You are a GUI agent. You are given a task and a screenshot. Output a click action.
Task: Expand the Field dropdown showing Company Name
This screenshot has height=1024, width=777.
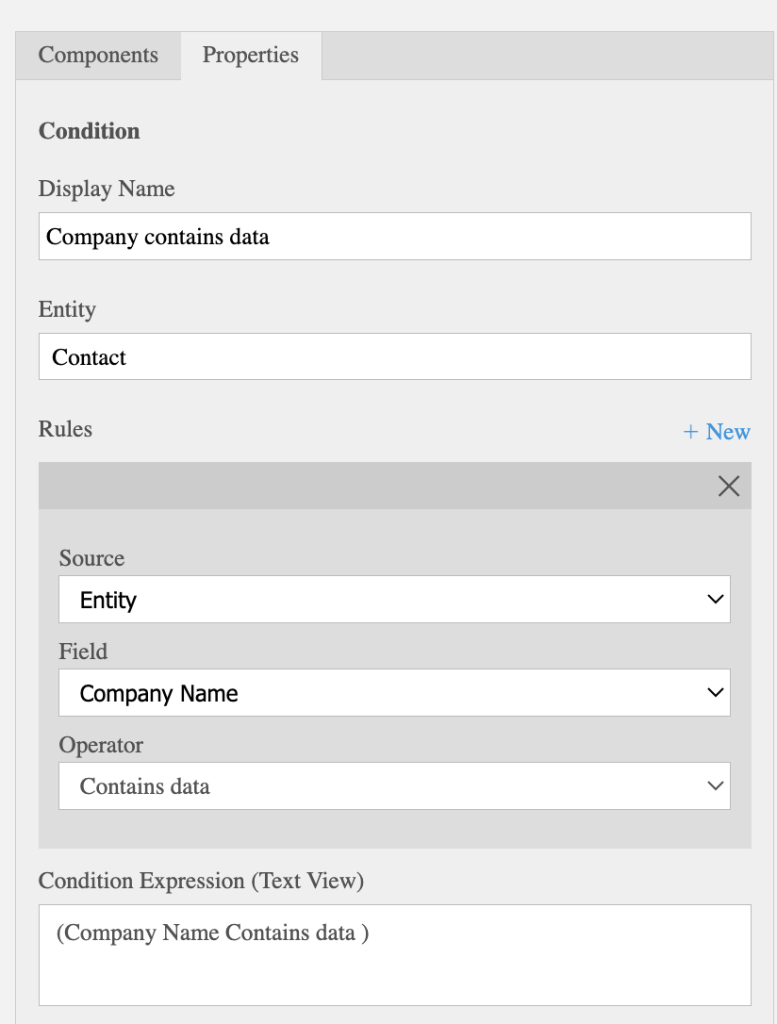tap(394, 693)
